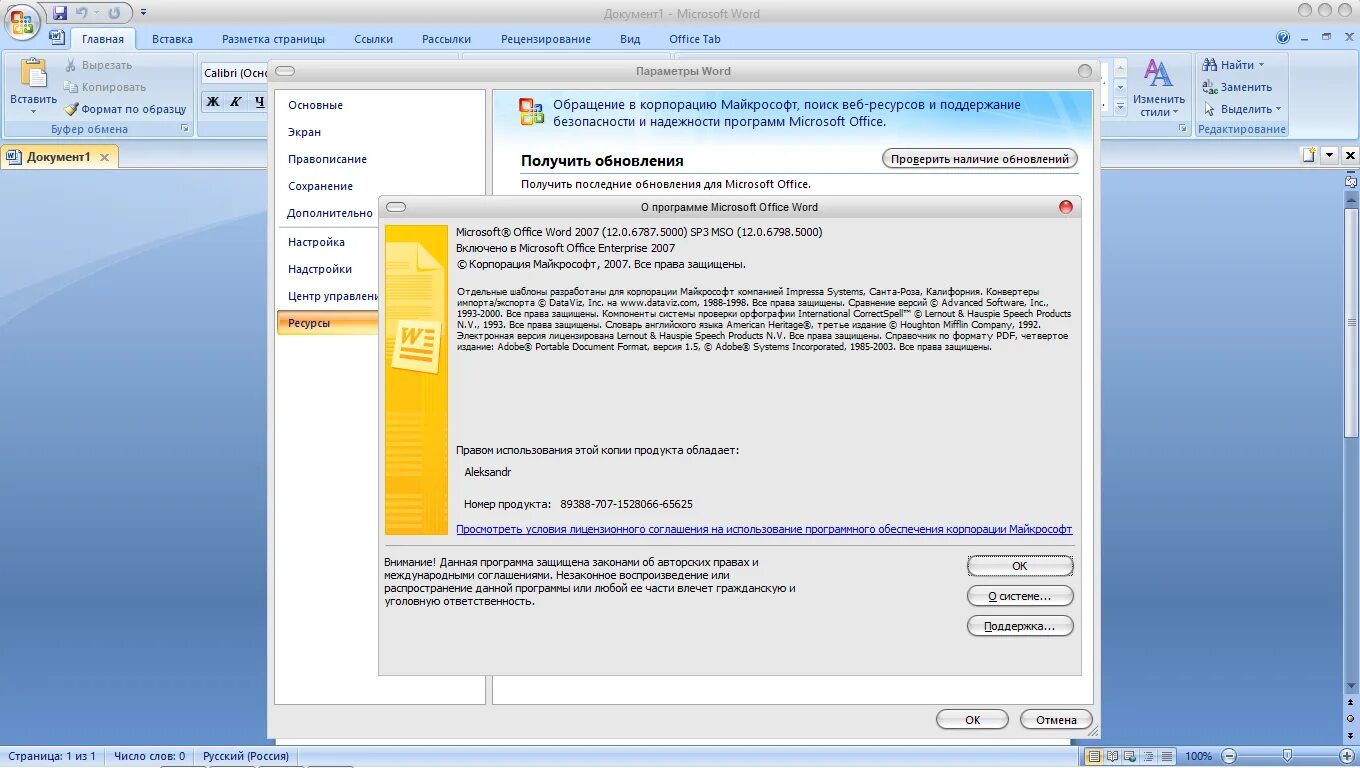Click the Paste clipboard icon
Image resolution: width=1360 pixels, height=768 pixels.
[34, 73]
